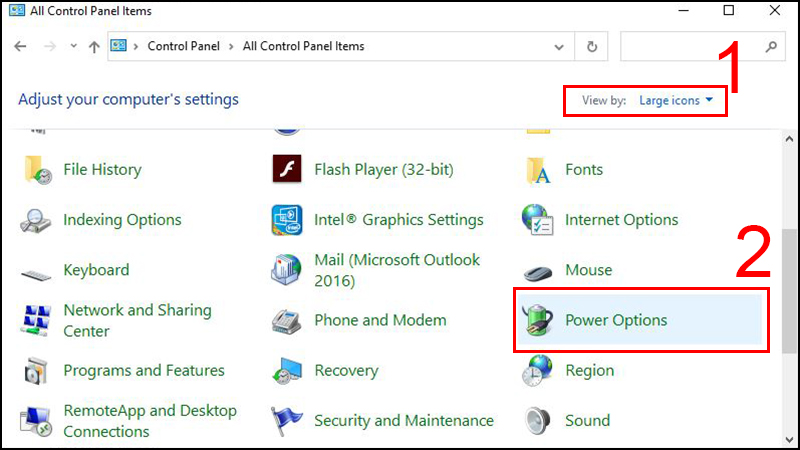Click the Back arrow in navigation bar
Screen dimensions: 800x450
tap(20, 46)
